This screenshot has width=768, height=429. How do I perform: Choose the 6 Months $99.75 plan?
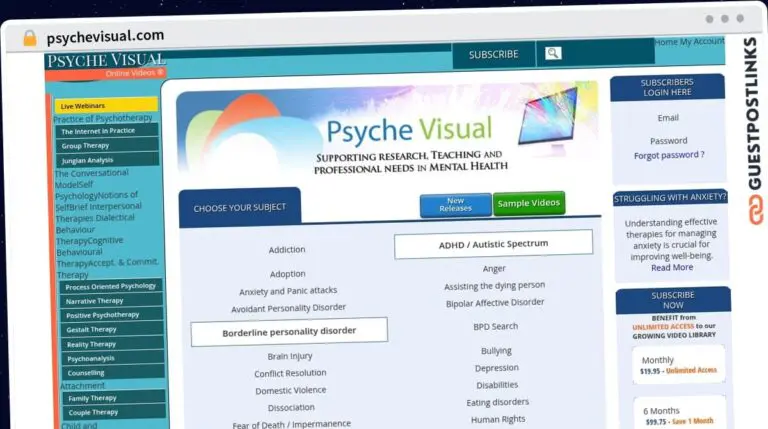[680, 414]
